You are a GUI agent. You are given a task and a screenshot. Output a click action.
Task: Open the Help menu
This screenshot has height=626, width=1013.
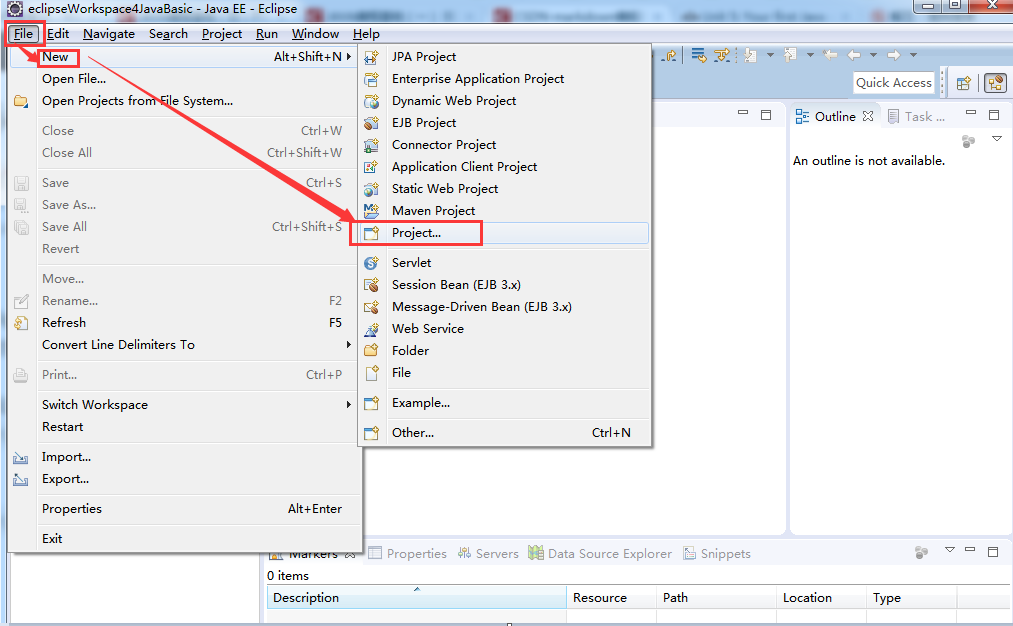coord(366,34)
